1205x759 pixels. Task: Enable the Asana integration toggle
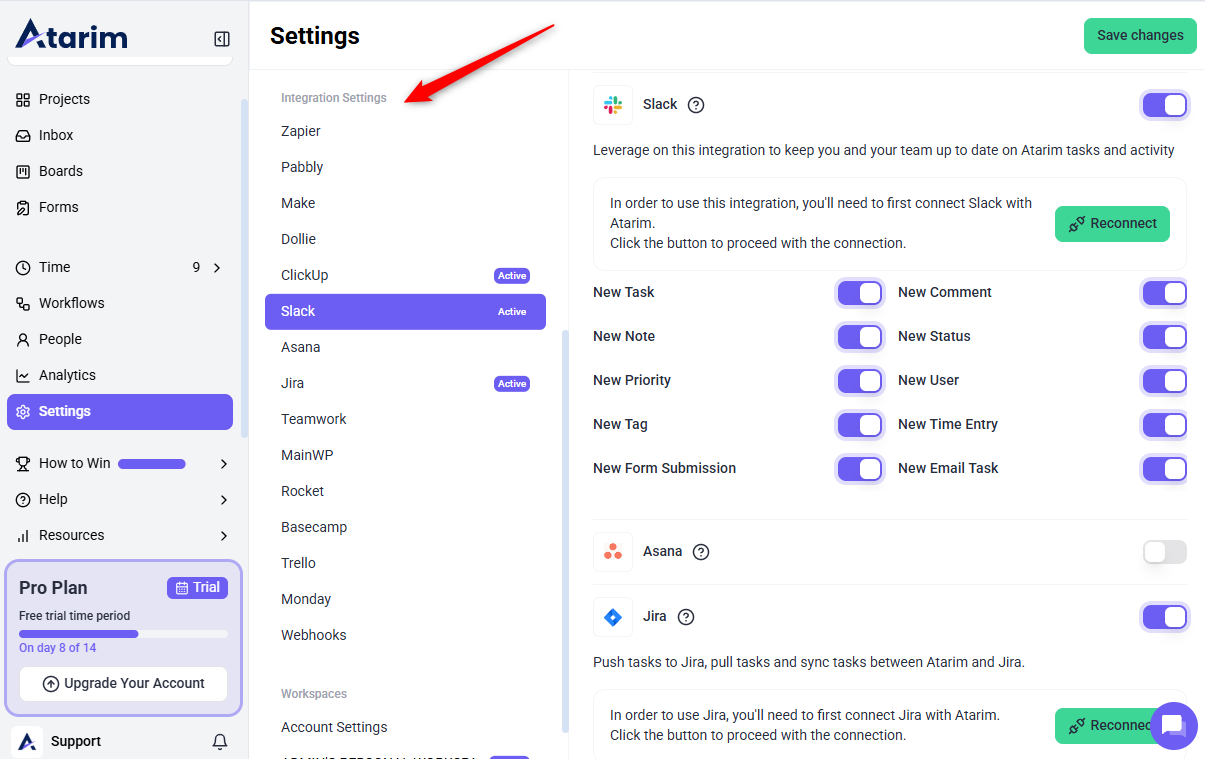pos(1164,552)
